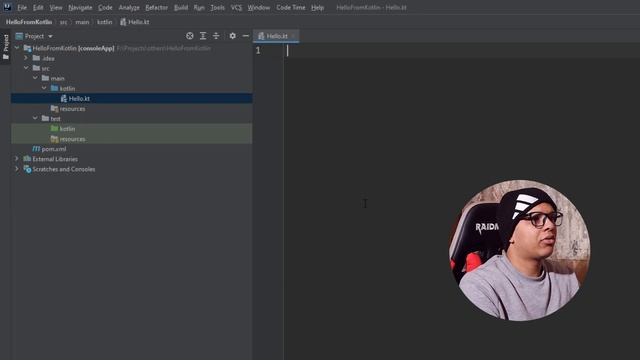Expand the External Libraries node
Viewport: 640px width, 360px height.
tap(17, 159)
